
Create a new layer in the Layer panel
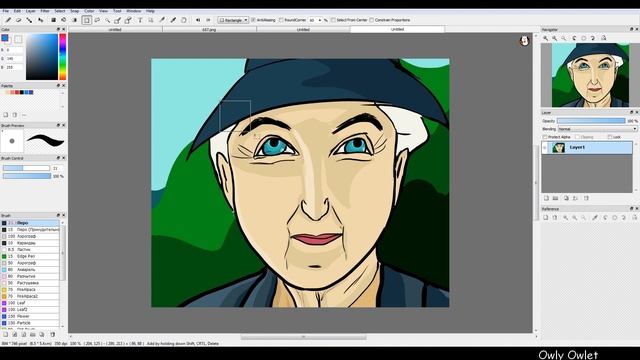coord(546,198)
